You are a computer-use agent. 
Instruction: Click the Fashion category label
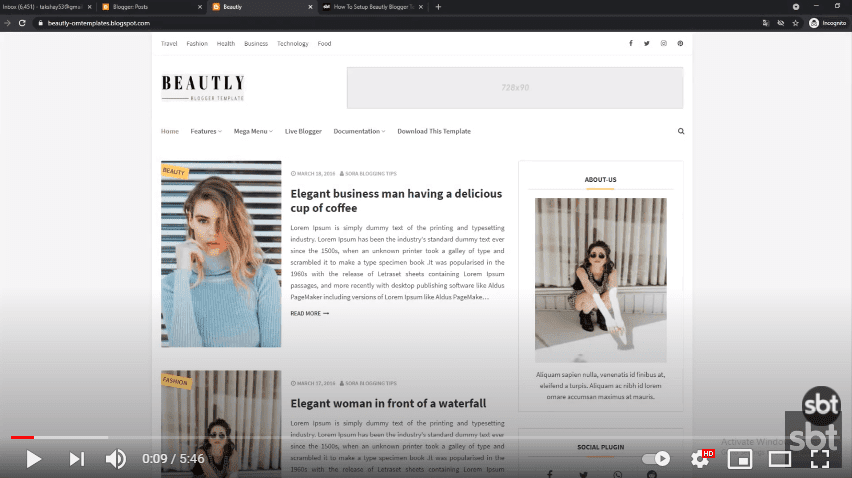point(176,381)
